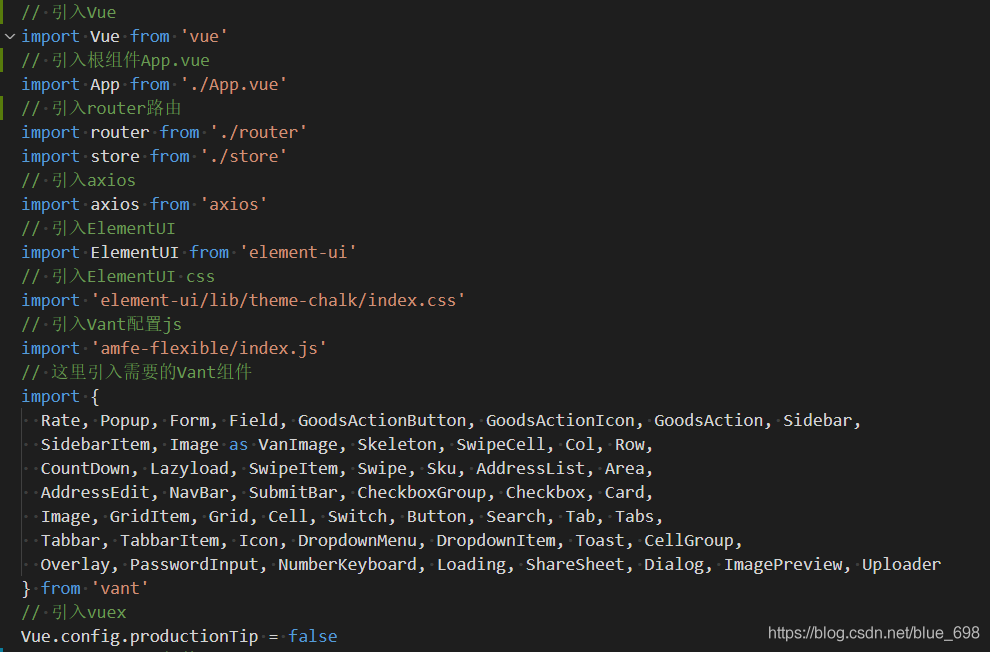Place cursor on './store' string
The image size is (990, 652).
(x=244, y=157)
